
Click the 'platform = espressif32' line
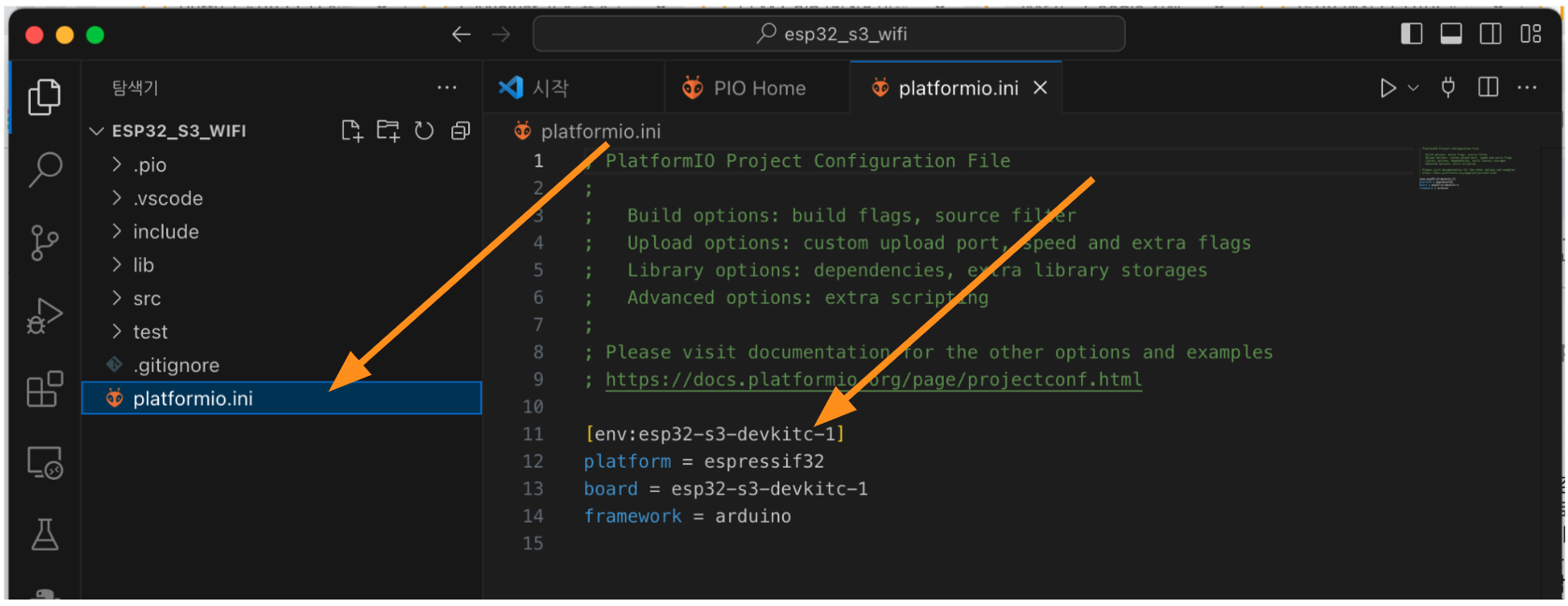(704, 462)
